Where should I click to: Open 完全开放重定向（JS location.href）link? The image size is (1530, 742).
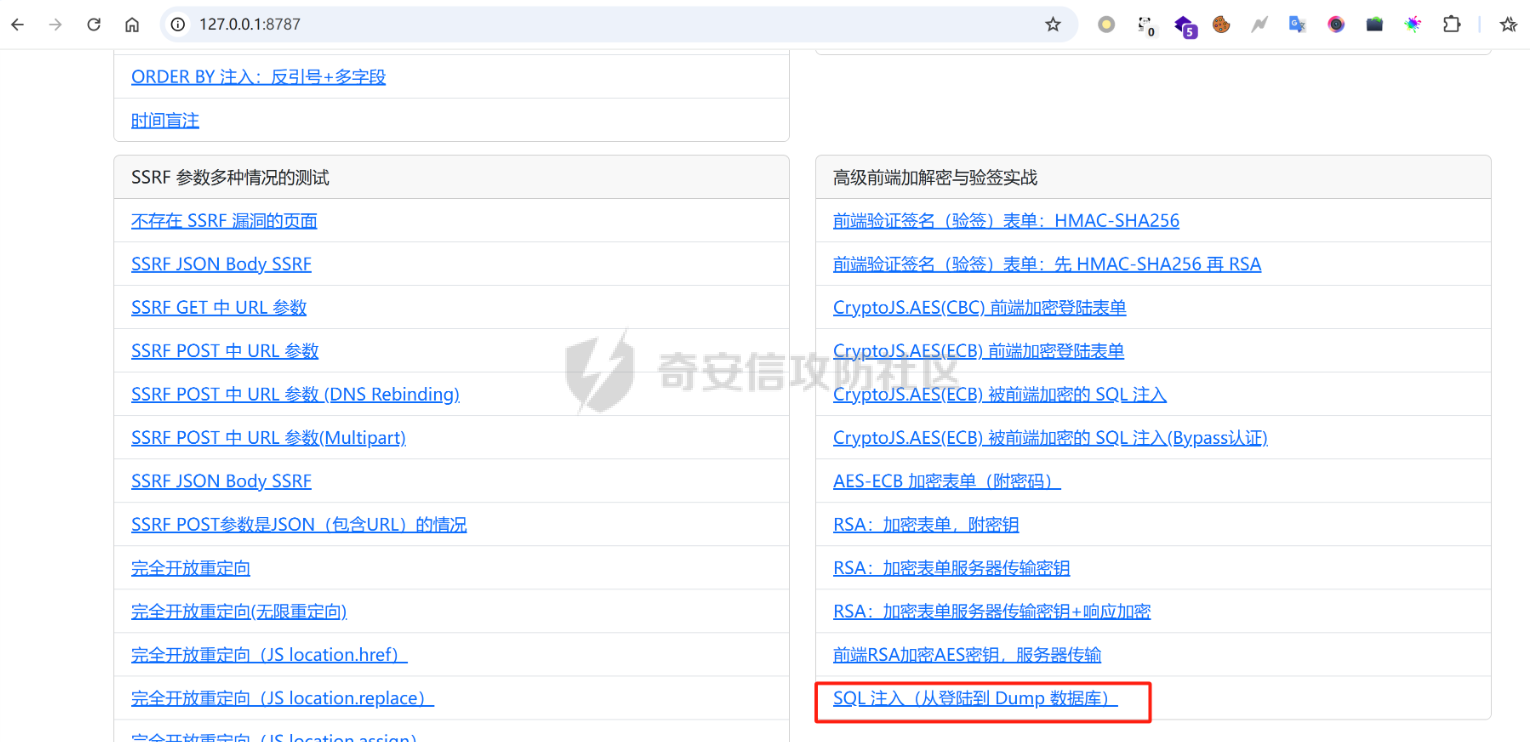click(269, 655)
